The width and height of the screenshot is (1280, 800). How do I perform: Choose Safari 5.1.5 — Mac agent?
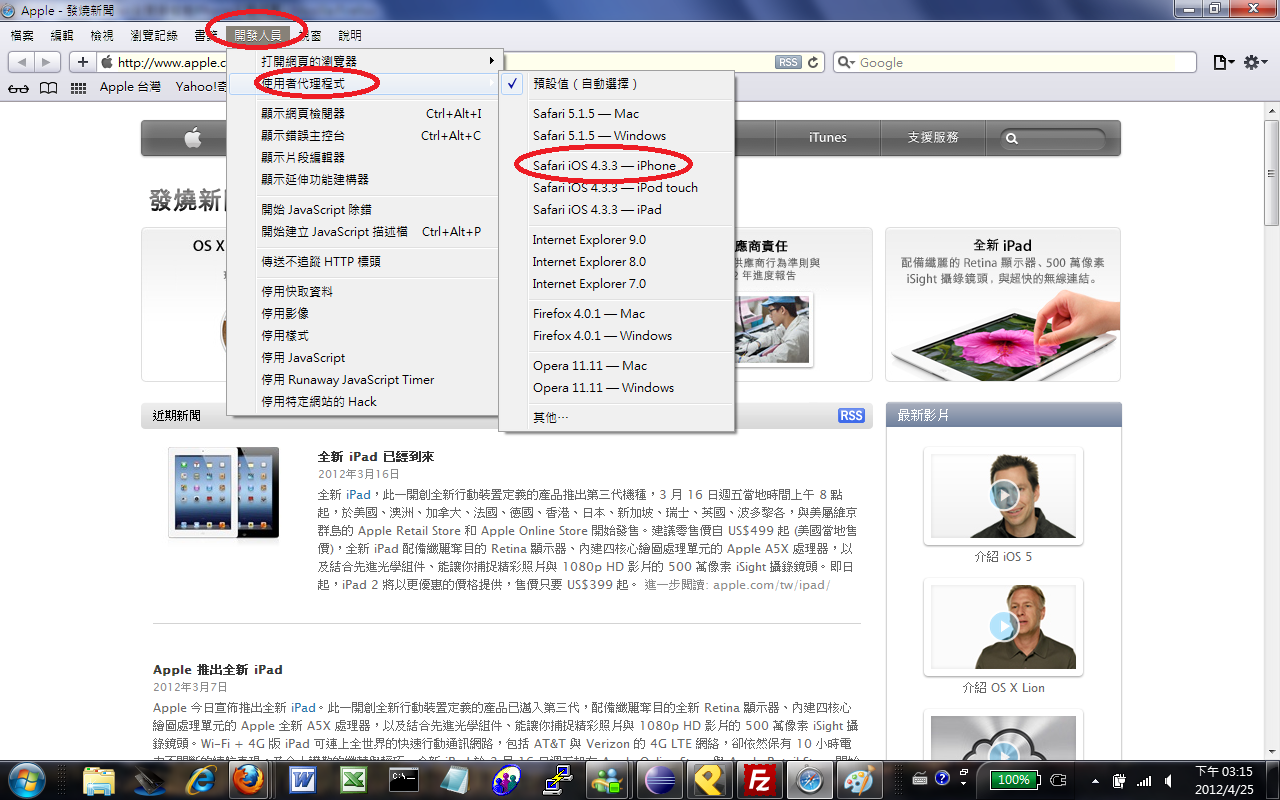pyautogui.click(x=617, y=113)
